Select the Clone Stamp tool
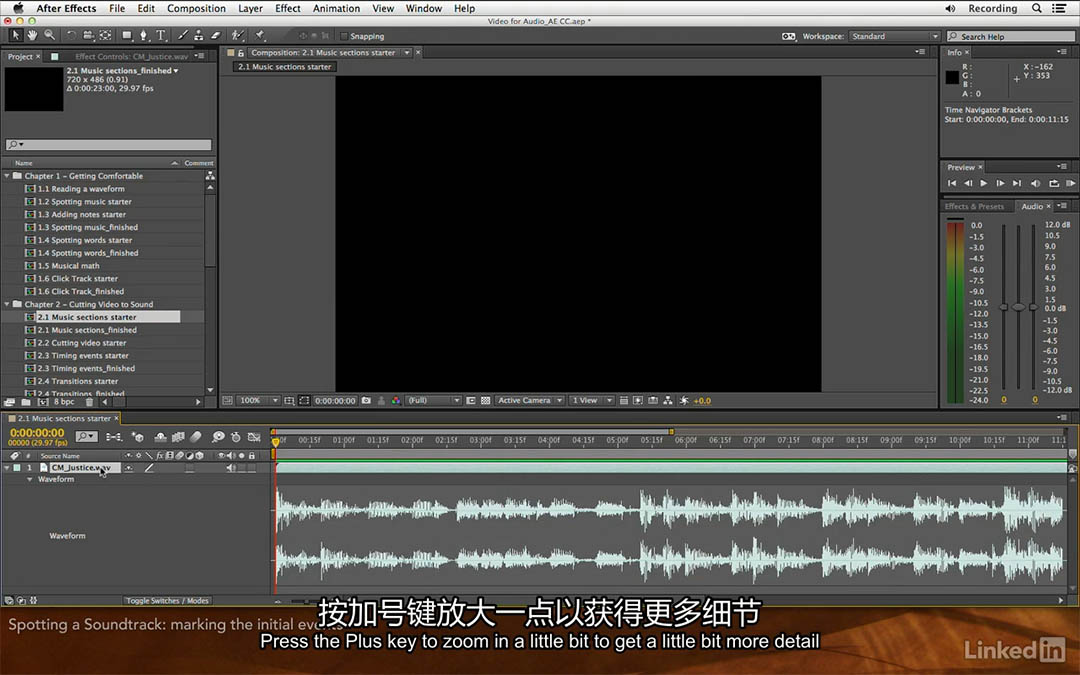The image size is (1080, 675). pos(198,35)
